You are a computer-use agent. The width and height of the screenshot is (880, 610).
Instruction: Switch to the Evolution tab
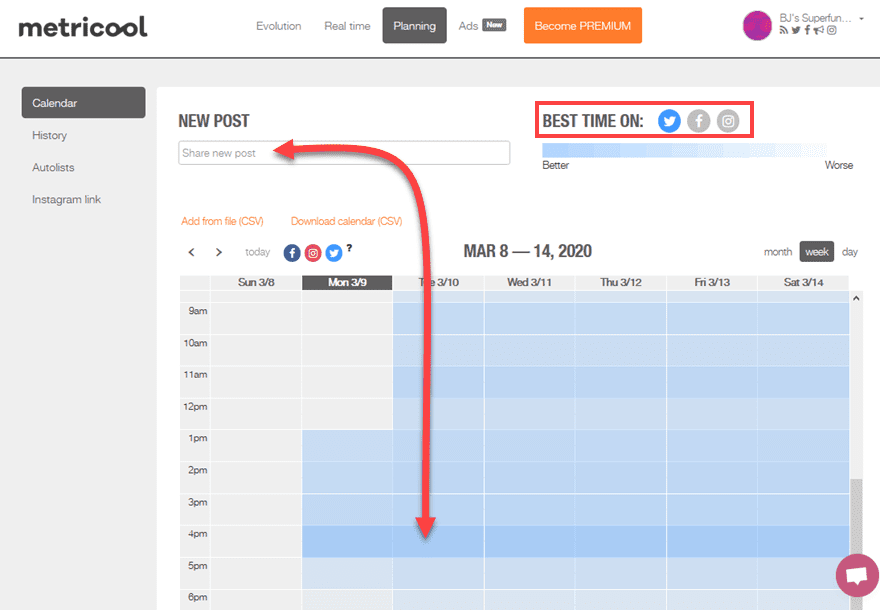point(278,26)
